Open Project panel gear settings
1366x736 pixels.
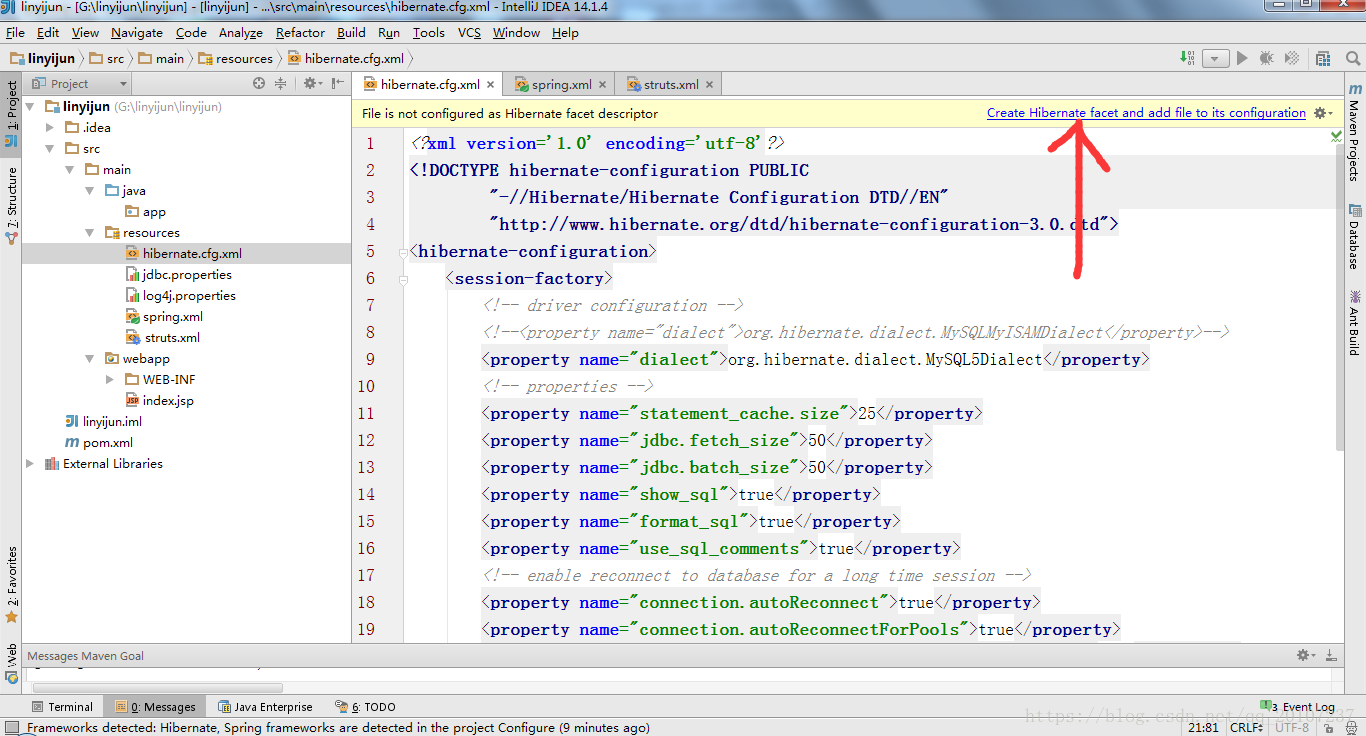pos(312,84)
